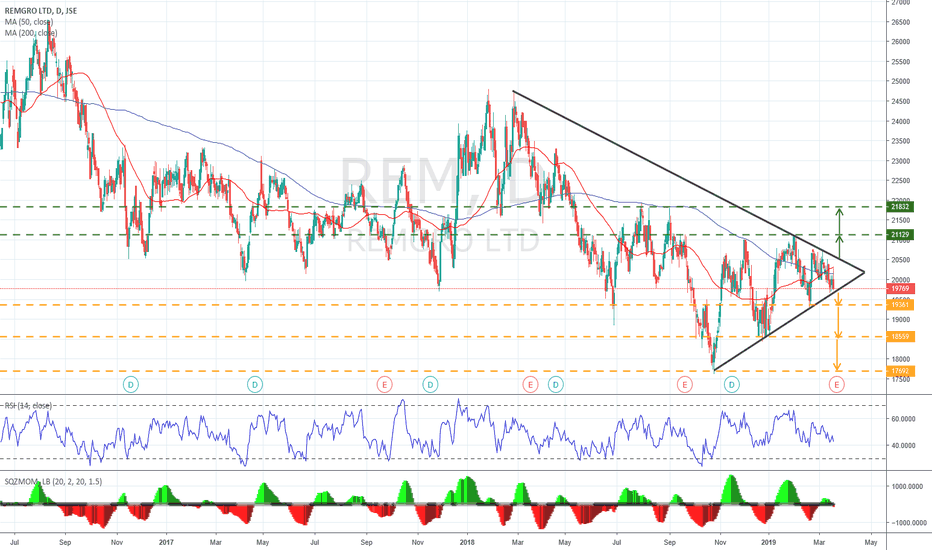Click the 20000 value on the price axis
The width and height of the screenshot is (932, 550).
[x=900, y=279]
